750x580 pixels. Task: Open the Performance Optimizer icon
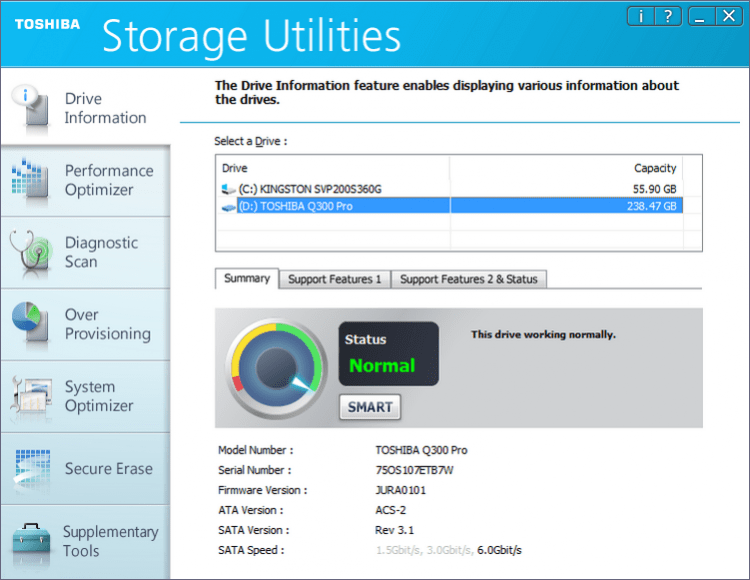click(29, 180)
